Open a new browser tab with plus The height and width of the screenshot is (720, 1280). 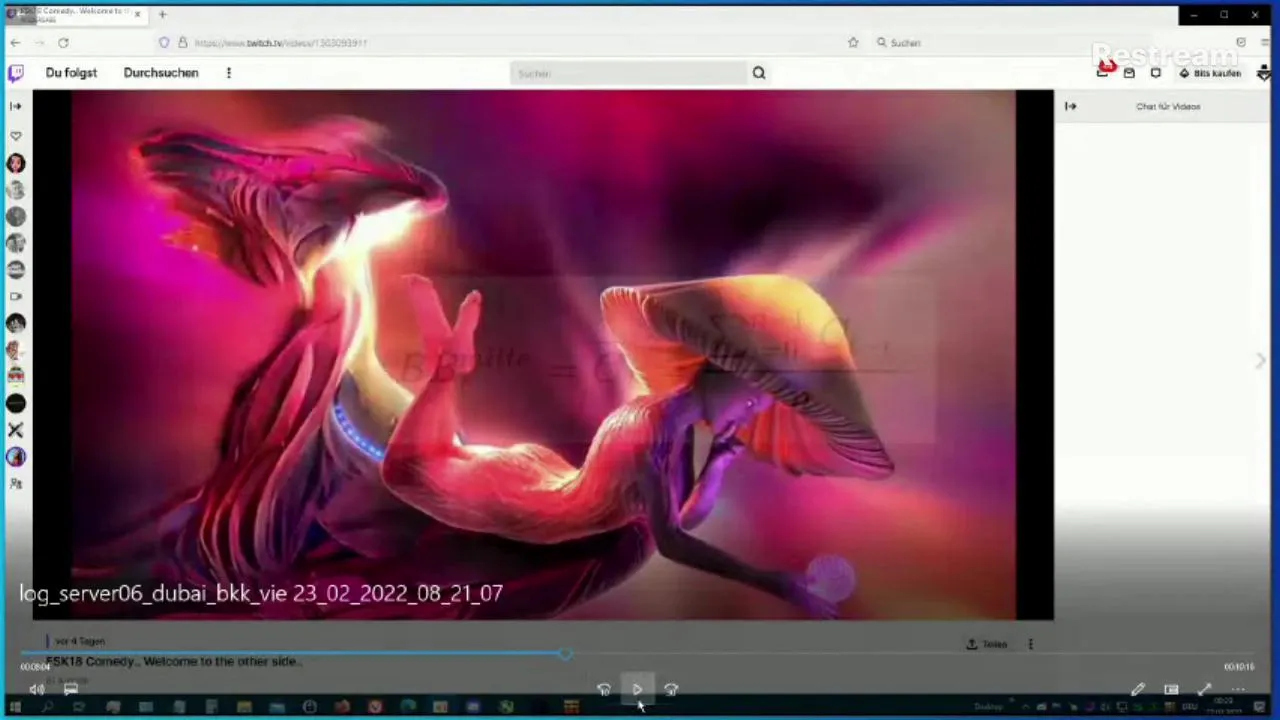click(162, 14)
